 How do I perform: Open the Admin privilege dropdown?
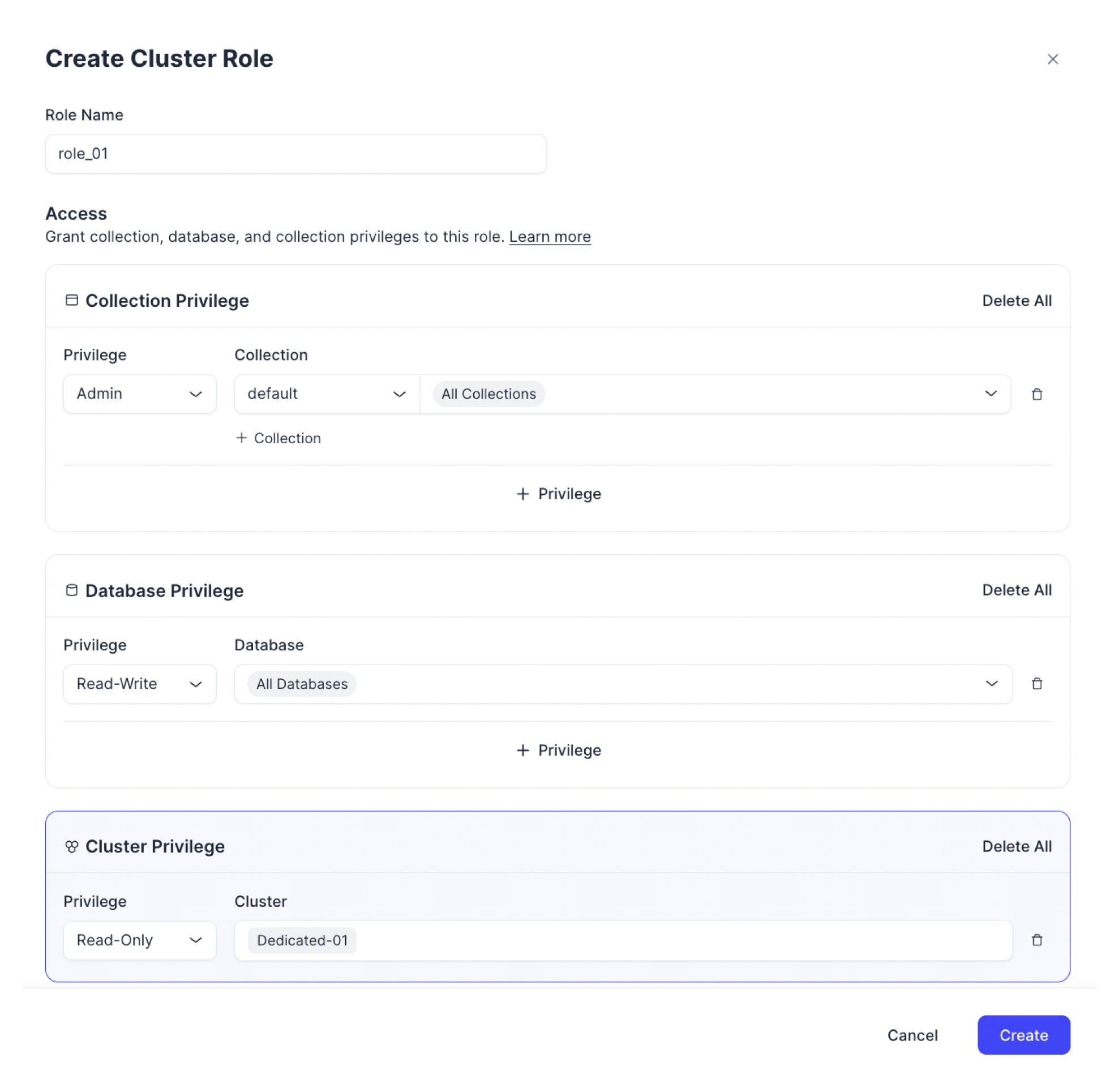140,395
